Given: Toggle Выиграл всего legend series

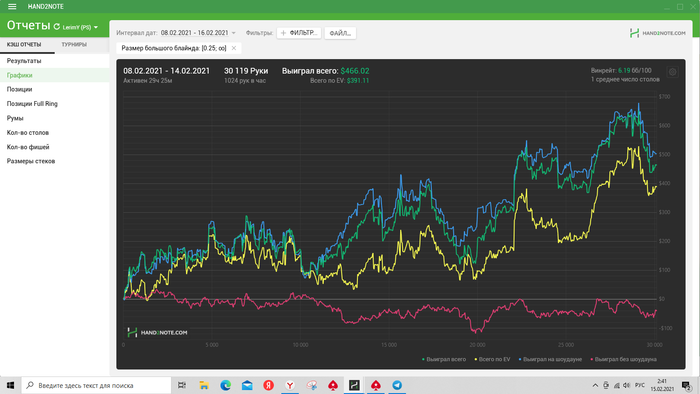Looking at the screenshot, I should coord(444,359).
